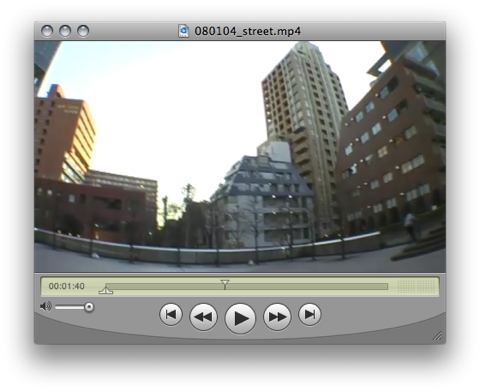Fast forward with double-right arrows

click(277, 317)
